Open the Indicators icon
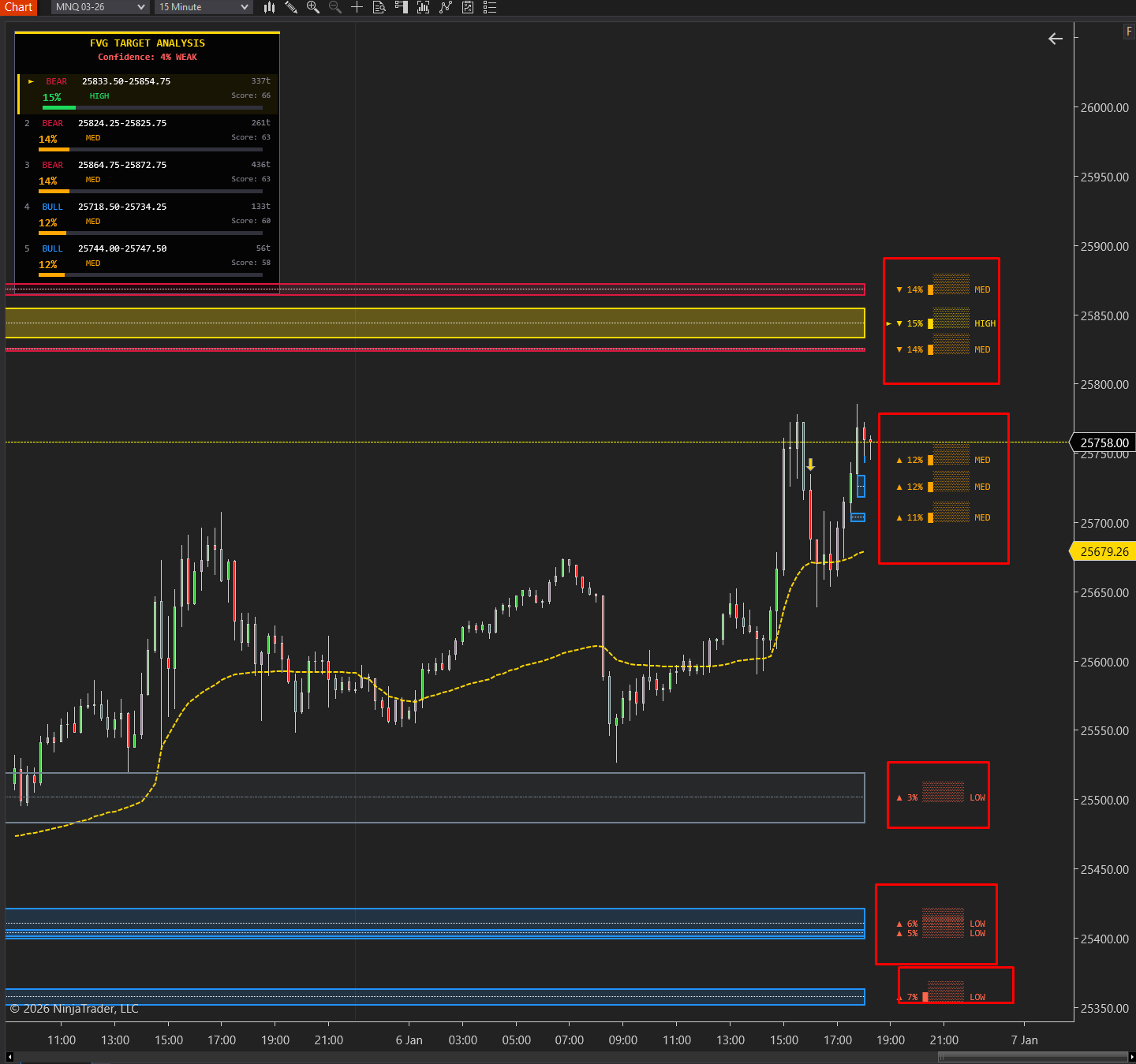The width and height of the screenshot is (1136, 1064). coord(446,7)
